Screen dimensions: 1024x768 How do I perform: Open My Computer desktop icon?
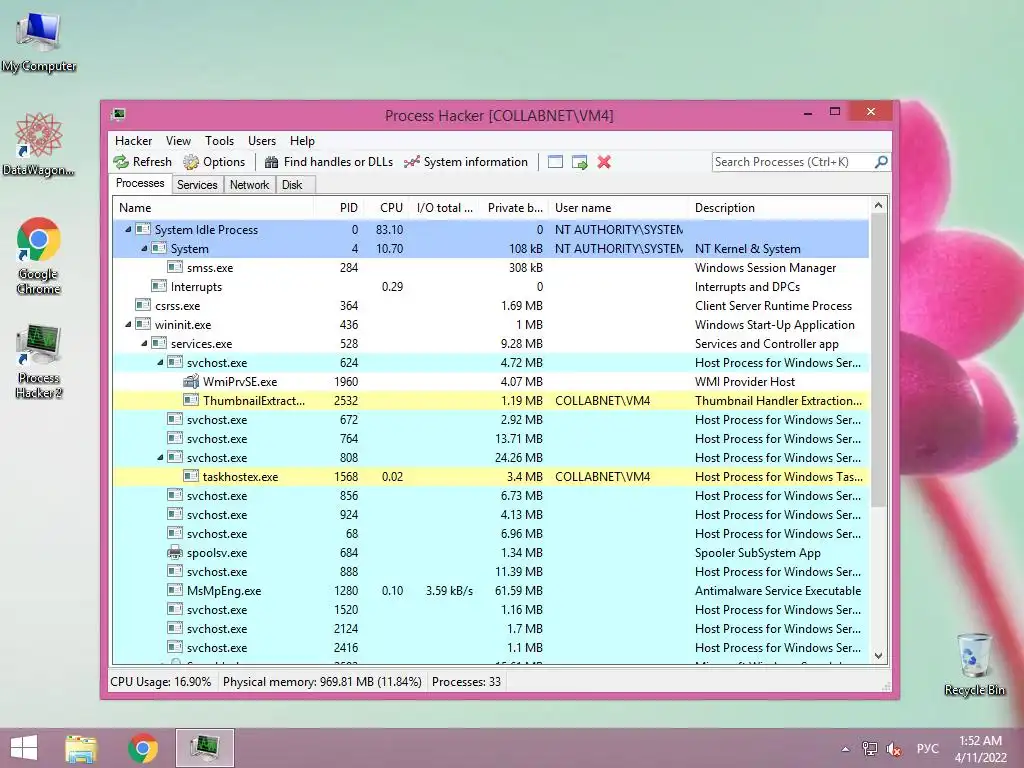[x=39, y=42]
